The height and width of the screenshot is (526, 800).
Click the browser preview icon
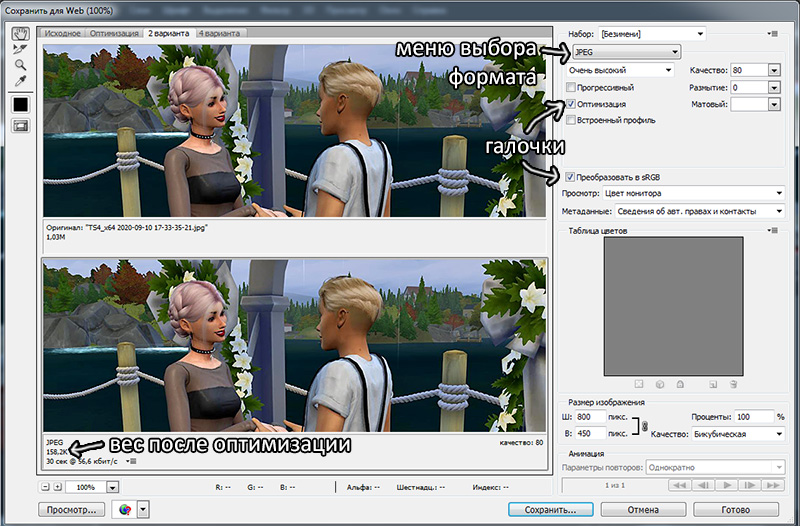point(124,509)
